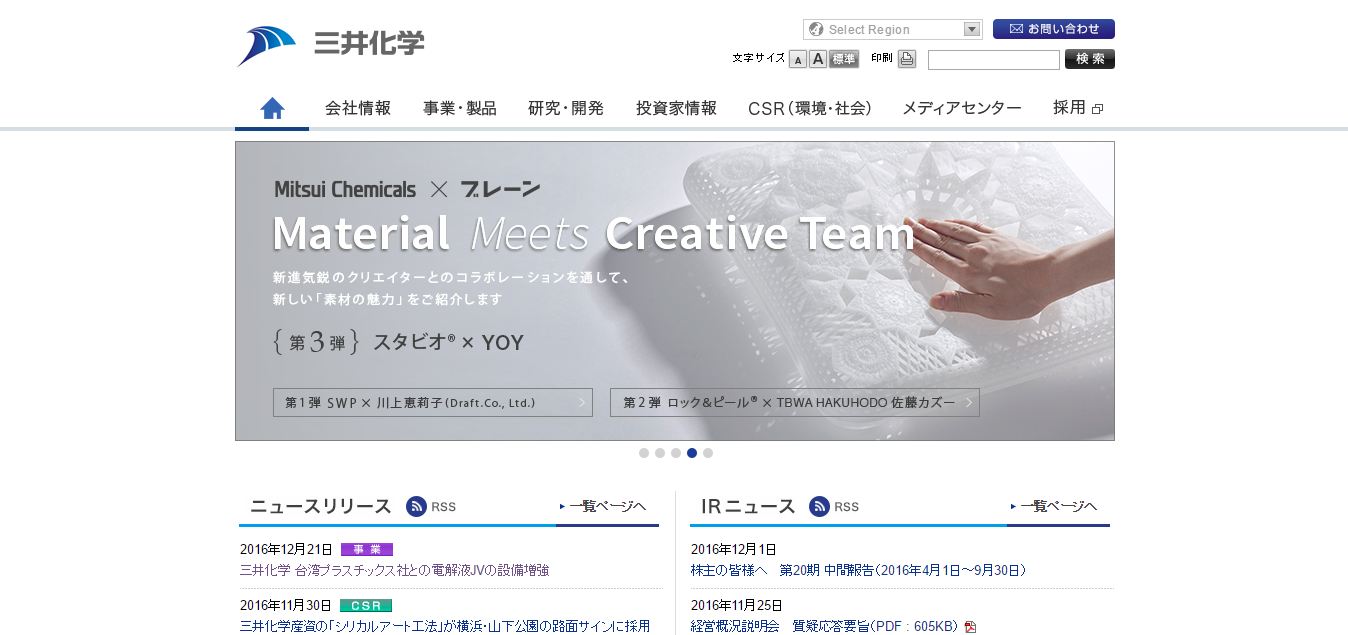The height and width of the screenshot is (635, 1348).
Task: Click the print icon
Action: pyautogui.click(x=907, y=59)
